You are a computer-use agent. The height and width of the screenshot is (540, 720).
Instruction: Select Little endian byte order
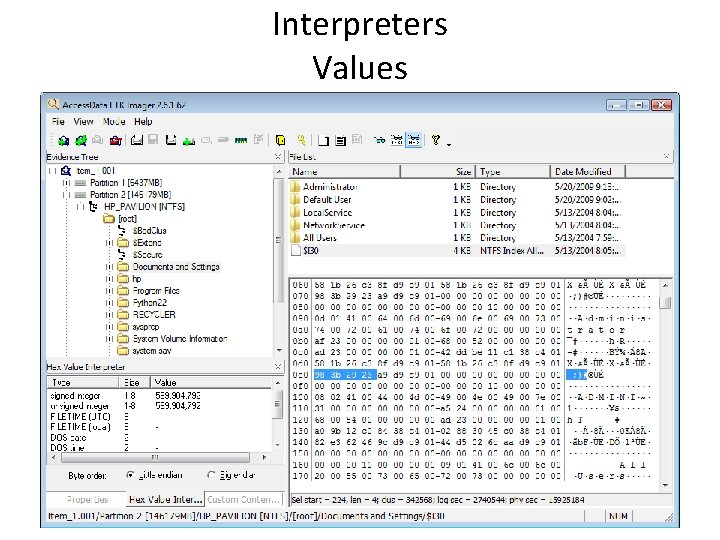pyautogui.click(x=130, y=475)
